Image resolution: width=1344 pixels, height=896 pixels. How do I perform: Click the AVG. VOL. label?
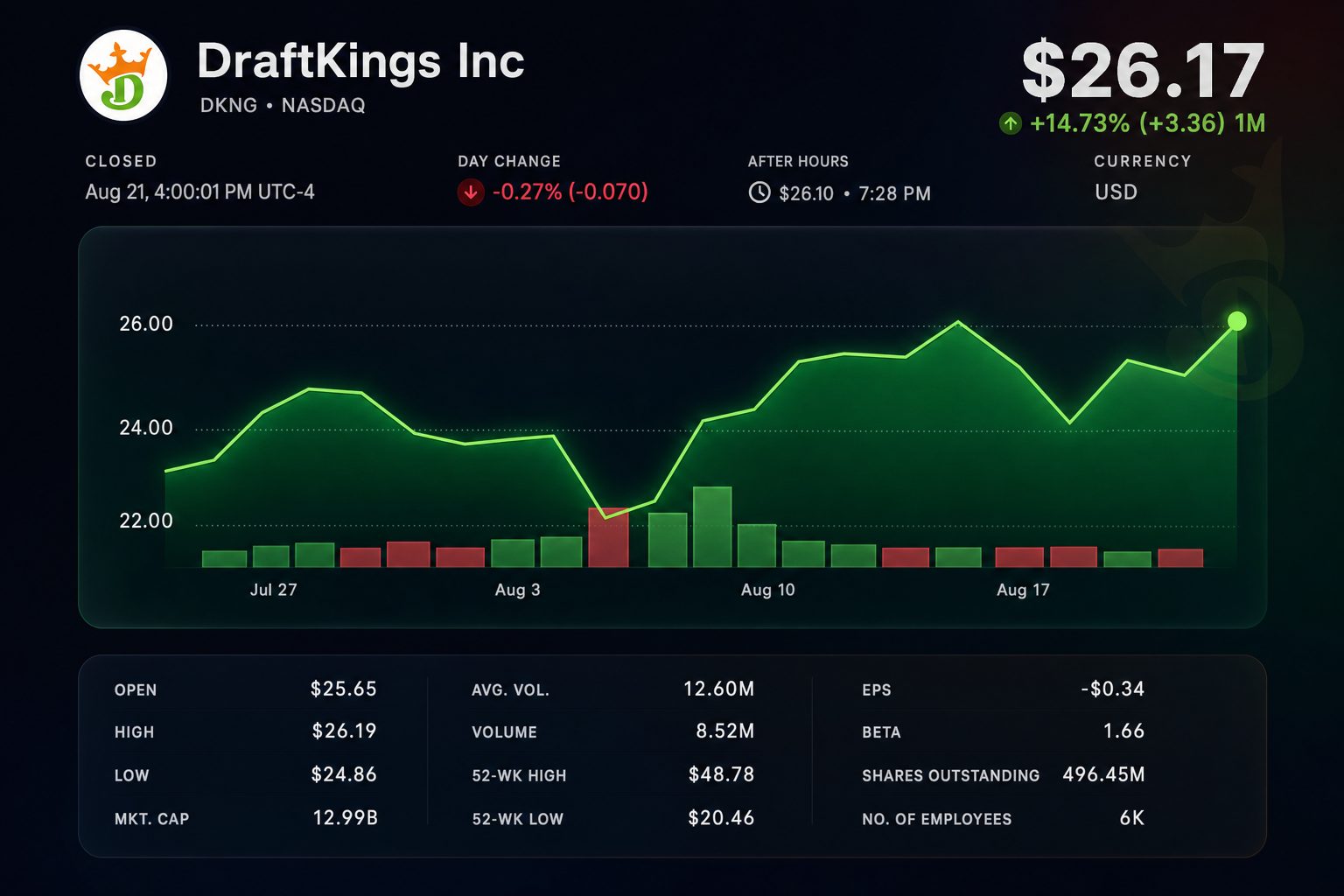pos(510,689)
